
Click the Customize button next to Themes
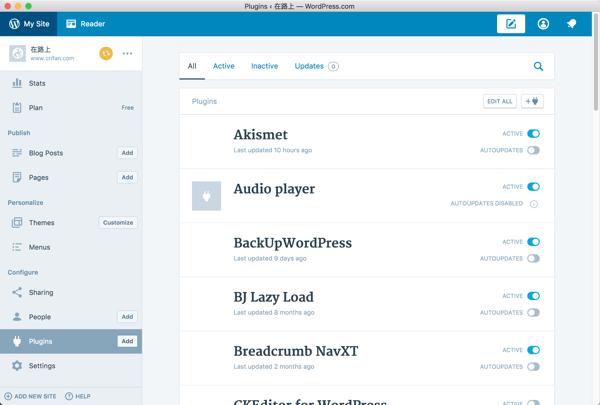tap(118, 222)
